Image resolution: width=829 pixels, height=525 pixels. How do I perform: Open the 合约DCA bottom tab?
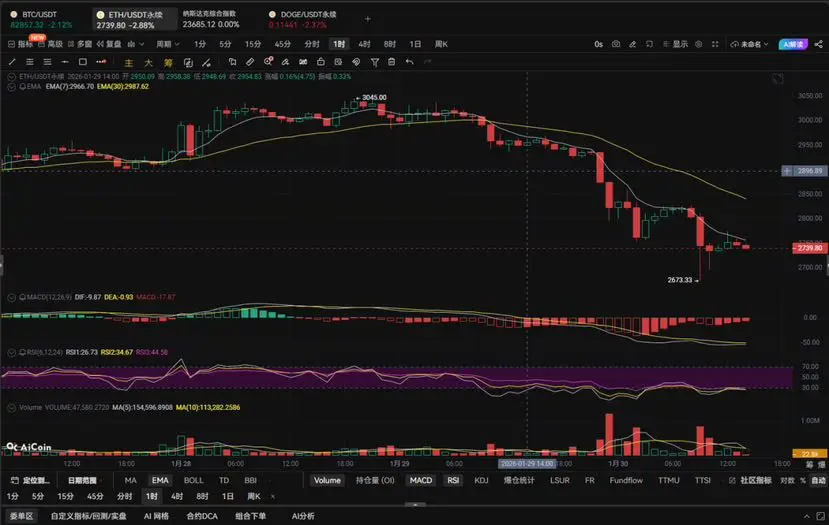point(202,516)
